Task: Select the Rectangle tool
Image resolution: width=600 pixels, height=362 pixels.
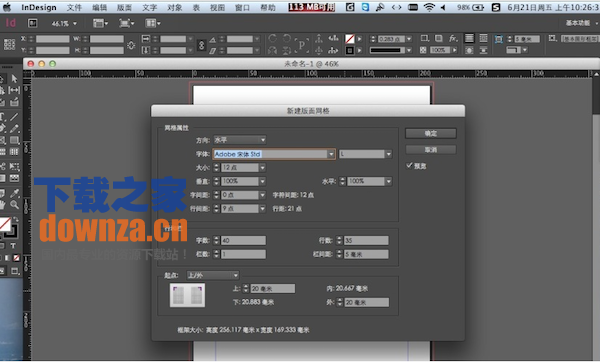Action: pyautogui.click(x=15, y=140)
